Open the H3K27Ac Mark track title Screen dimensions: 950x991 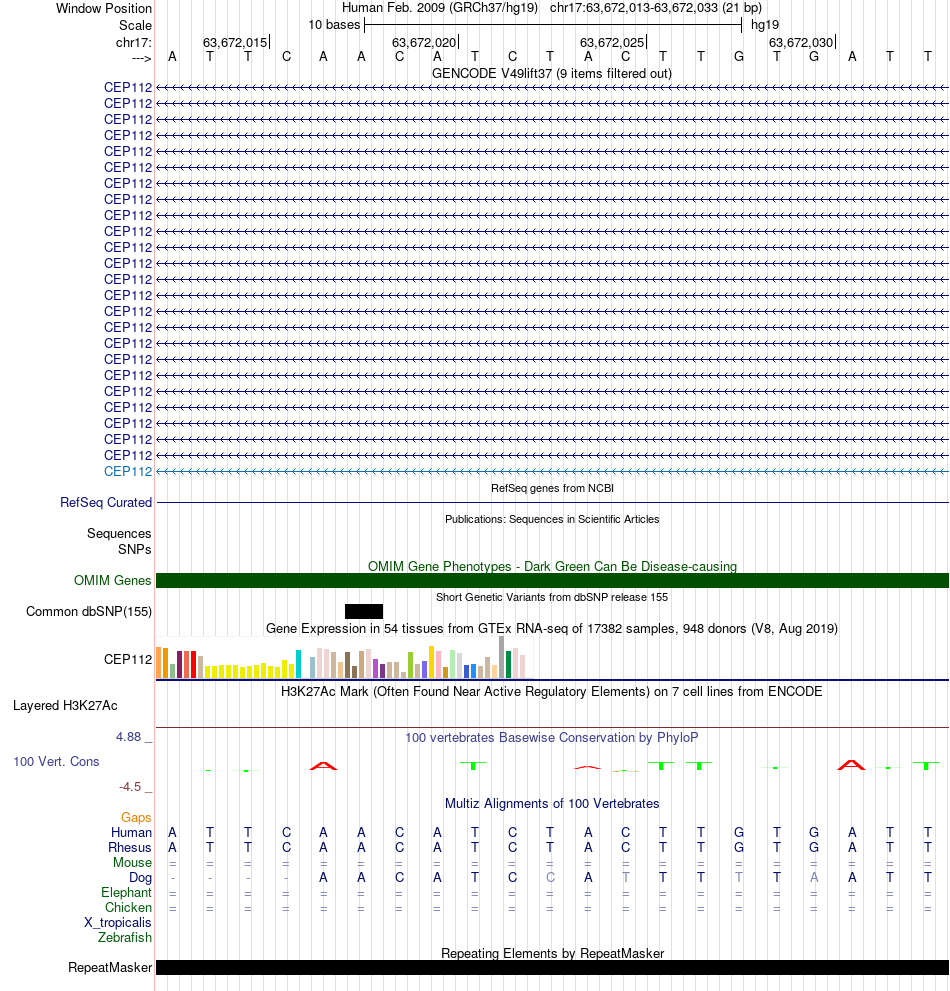[x=552, y=691]
